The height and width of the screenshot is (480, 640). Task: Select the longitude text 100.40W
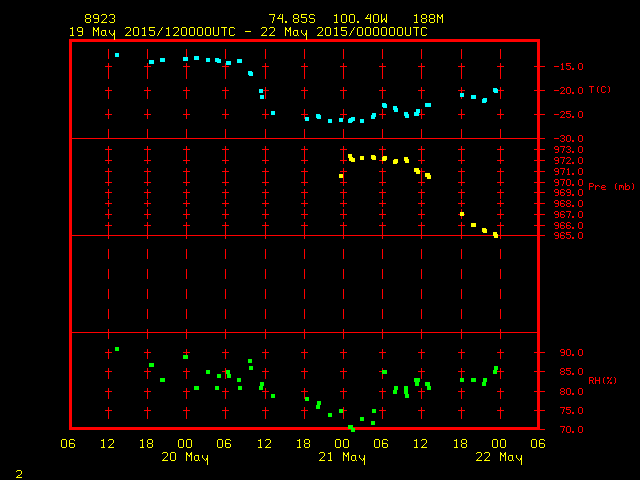click(x=360, y=19)
